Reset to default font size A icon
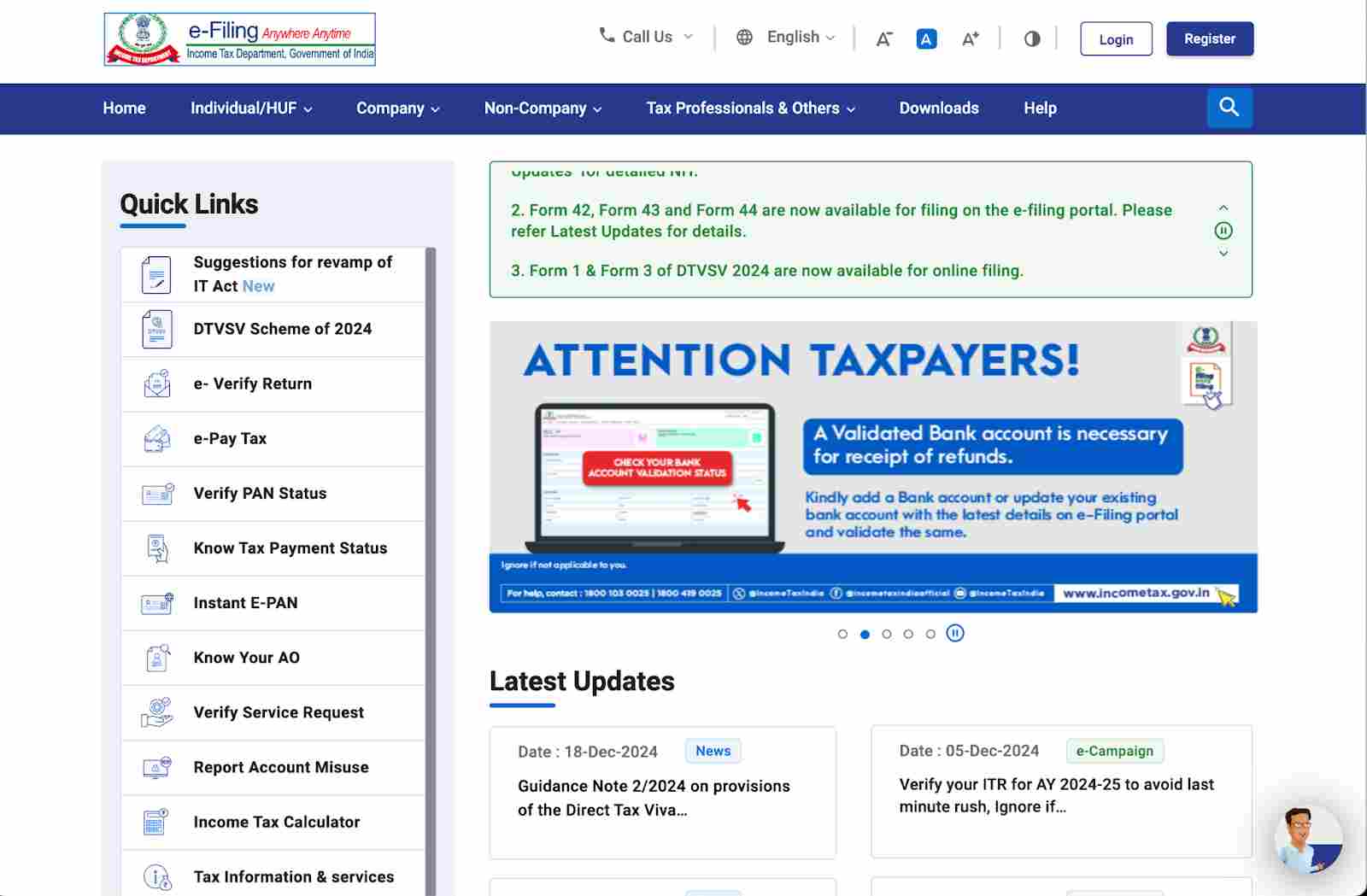 coord(926,38)
